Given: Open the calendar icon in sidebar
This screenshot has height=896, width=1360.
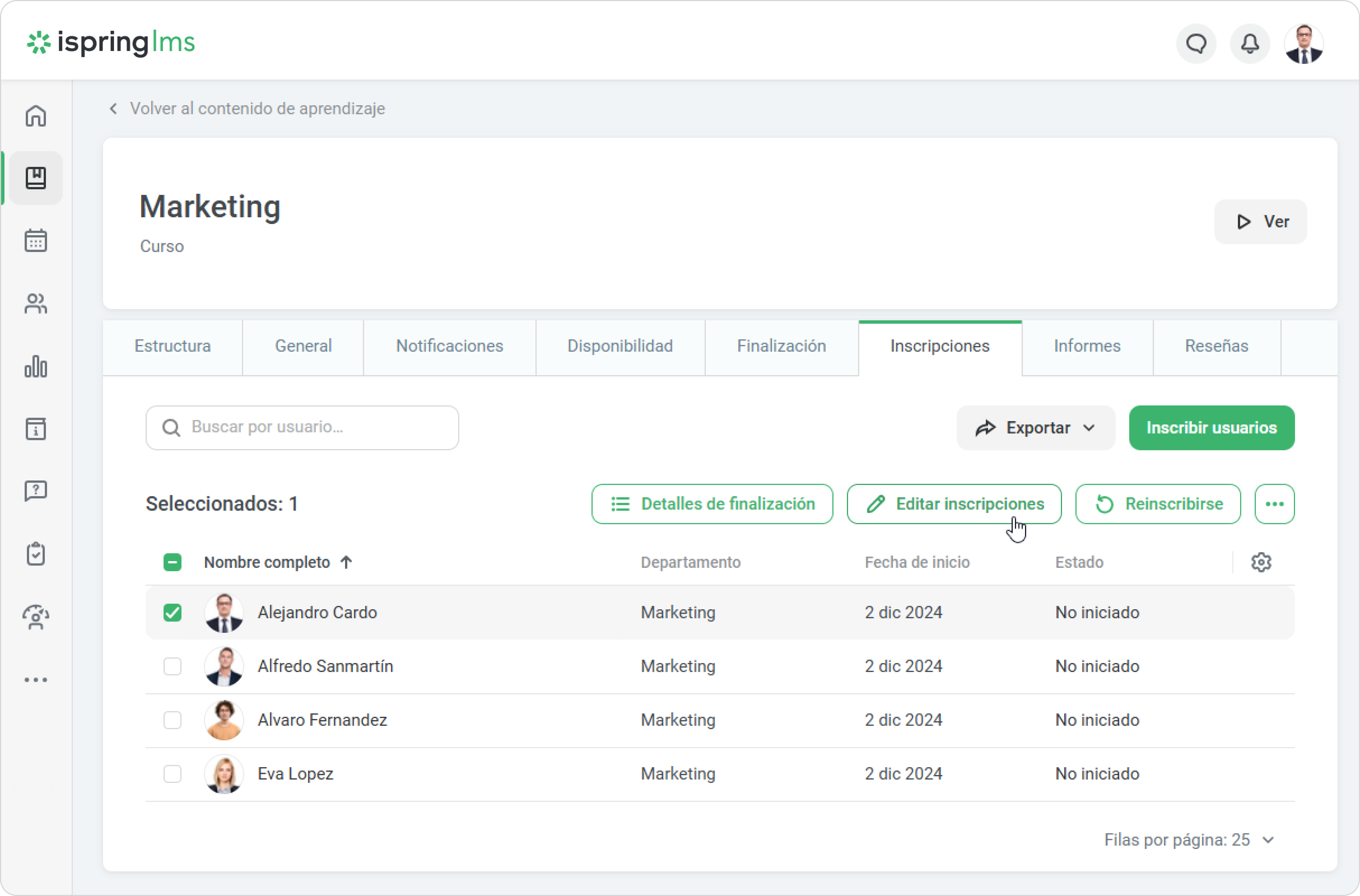Looking at the screenshot, I should pyautogui.click(x=36, y=241).
